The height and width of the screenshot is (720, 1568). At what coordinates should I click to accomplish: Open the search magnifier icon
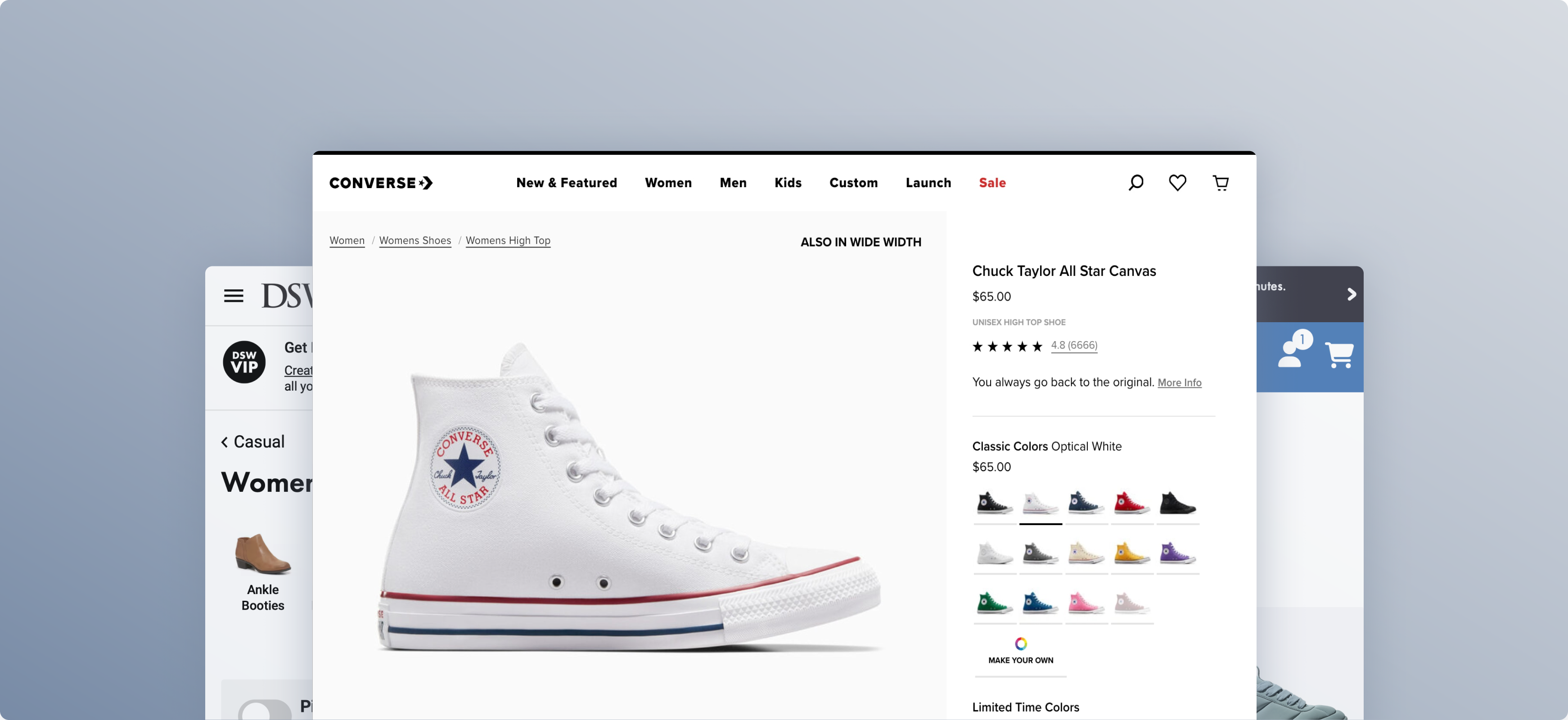[1135, 183]
